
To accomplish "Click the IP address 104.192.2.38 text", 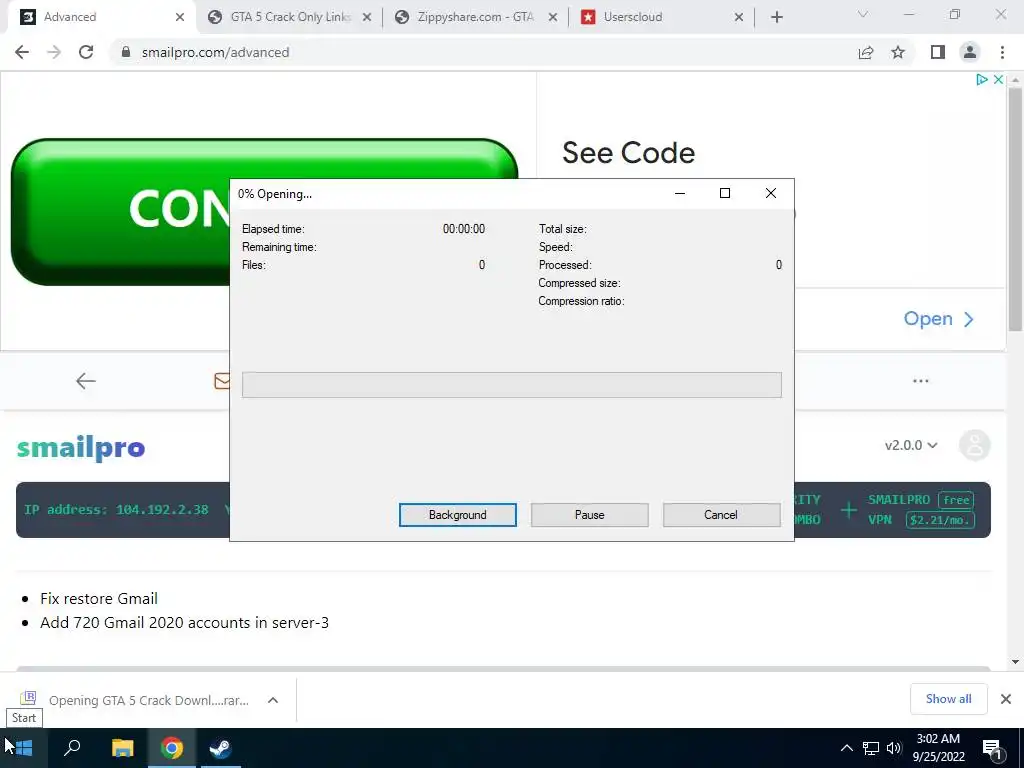I will pyautogui.click(x=116, y=509).
